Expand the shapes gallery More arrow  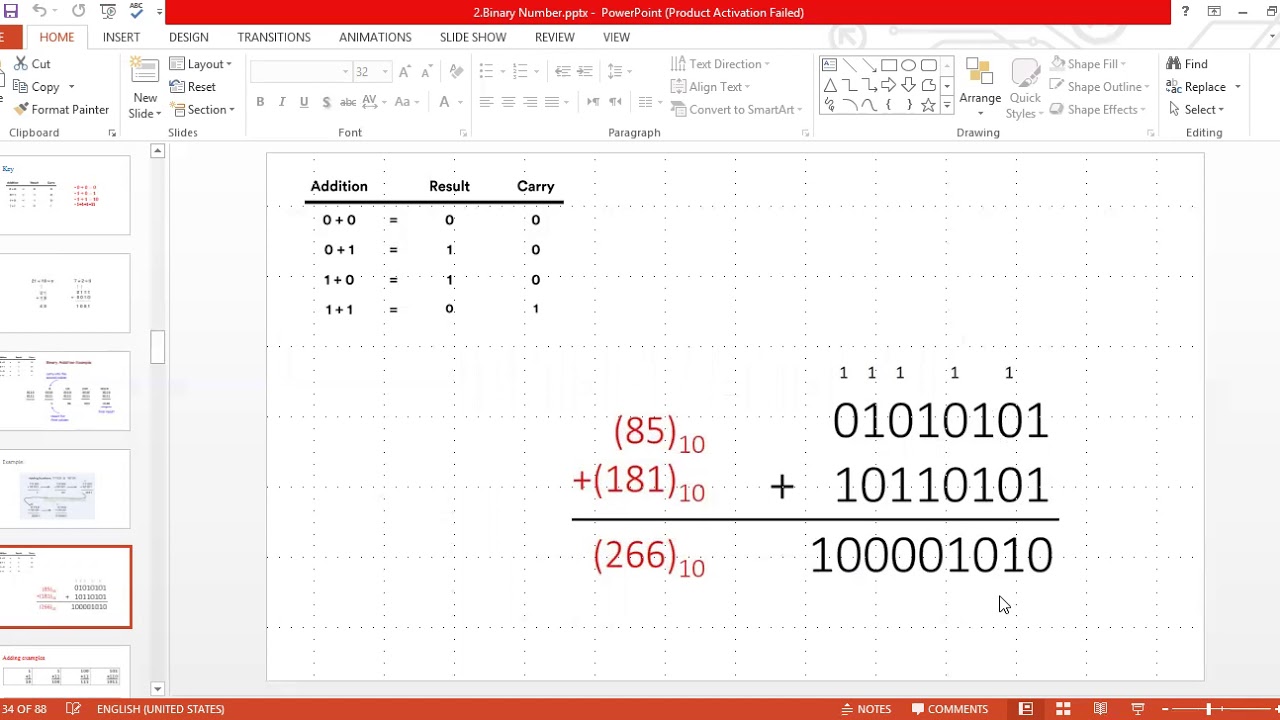(947, 106)
